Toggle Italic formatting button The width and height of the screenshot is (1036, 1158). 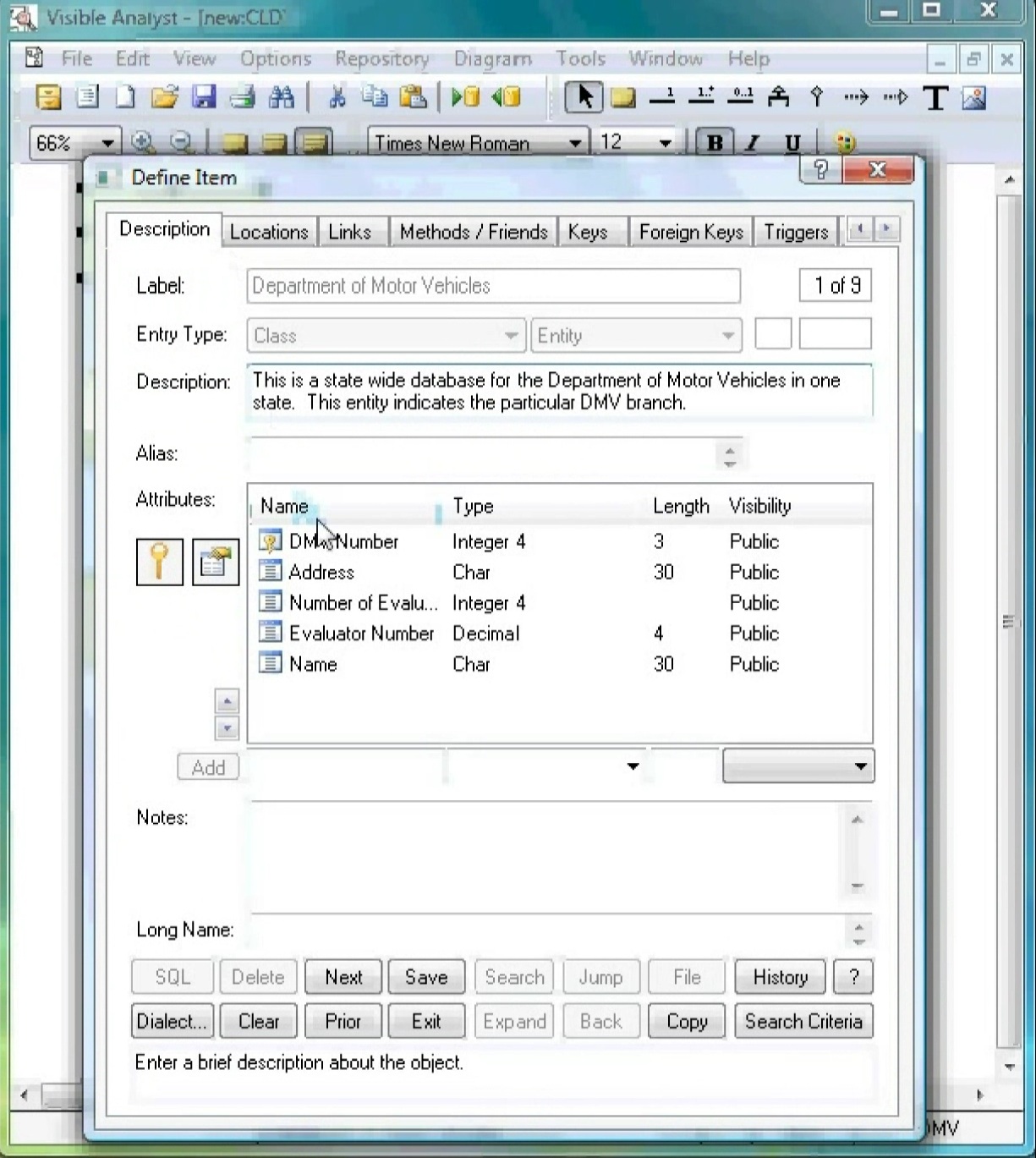[x=752, y=143]
